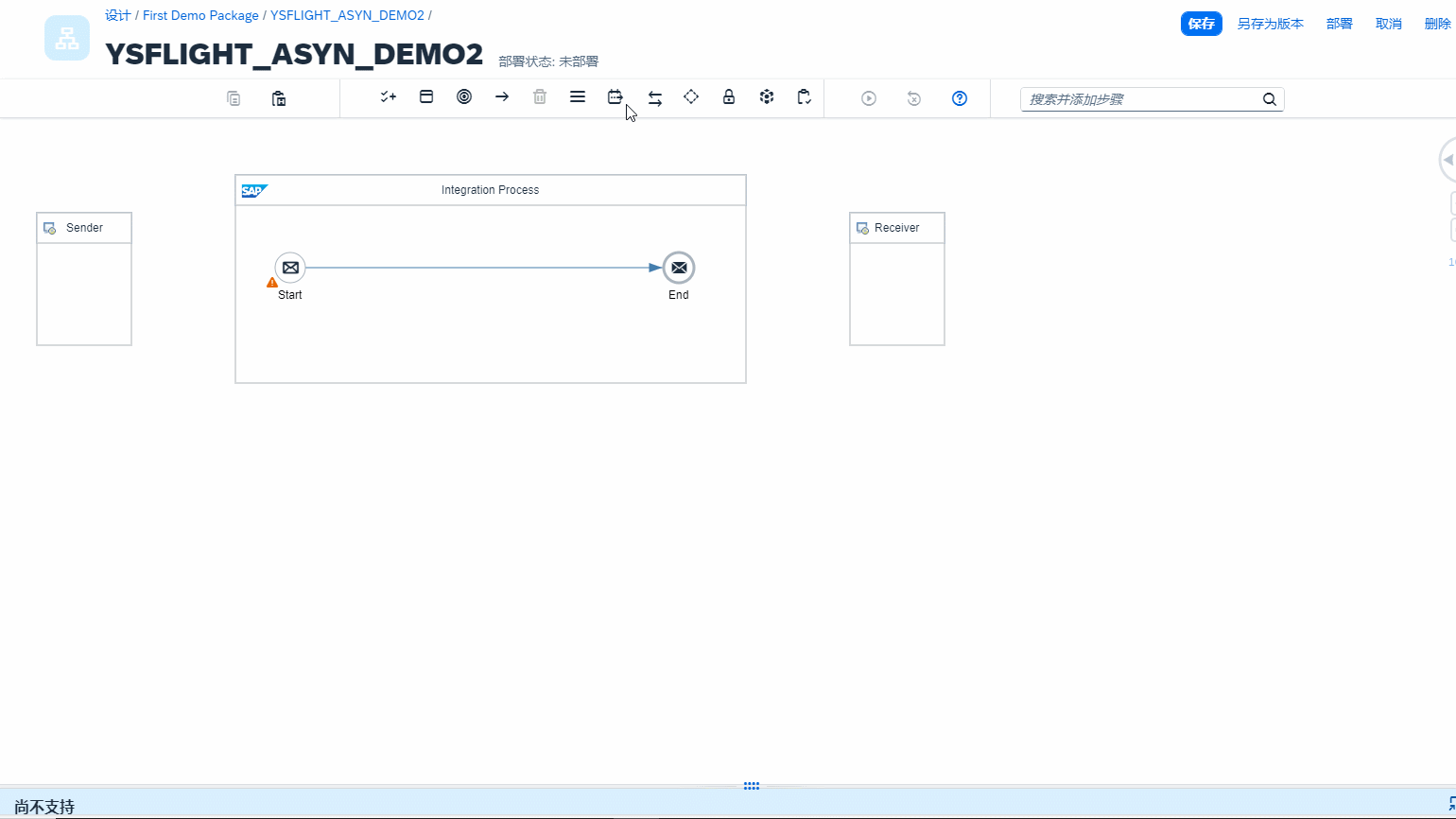Click the 搜索并添加步骤 search field
This screenshot has height=819, width=1456.
[1142, 99]
